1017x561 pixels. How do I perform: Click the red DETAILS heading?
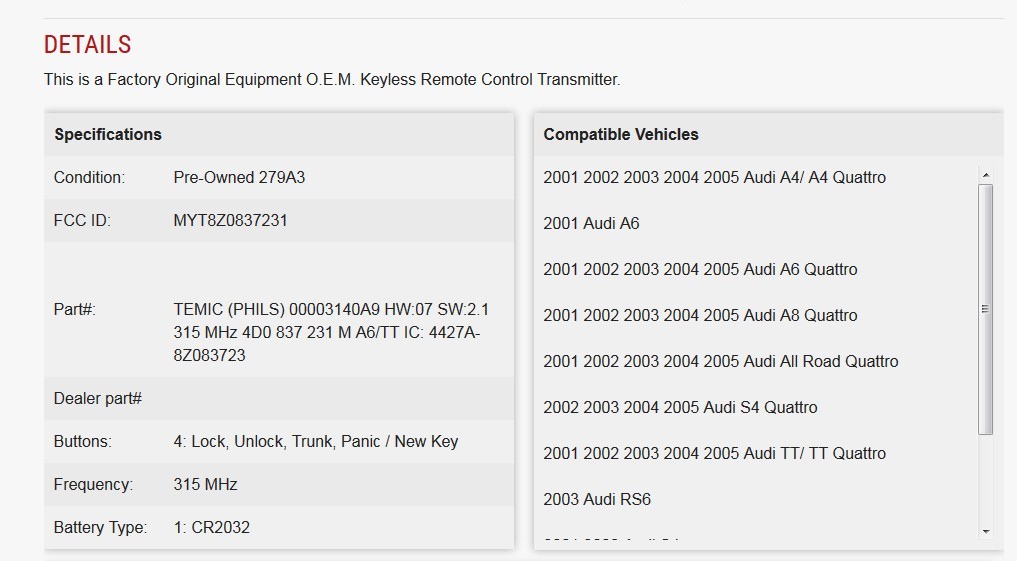click(x=88, y=45)
